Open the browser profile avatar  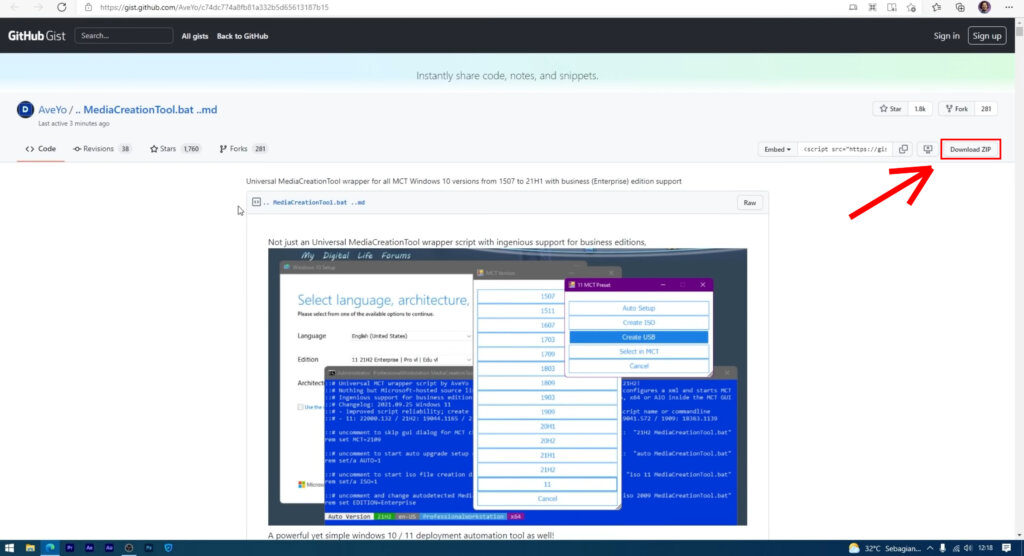click(x=984, y=7)
